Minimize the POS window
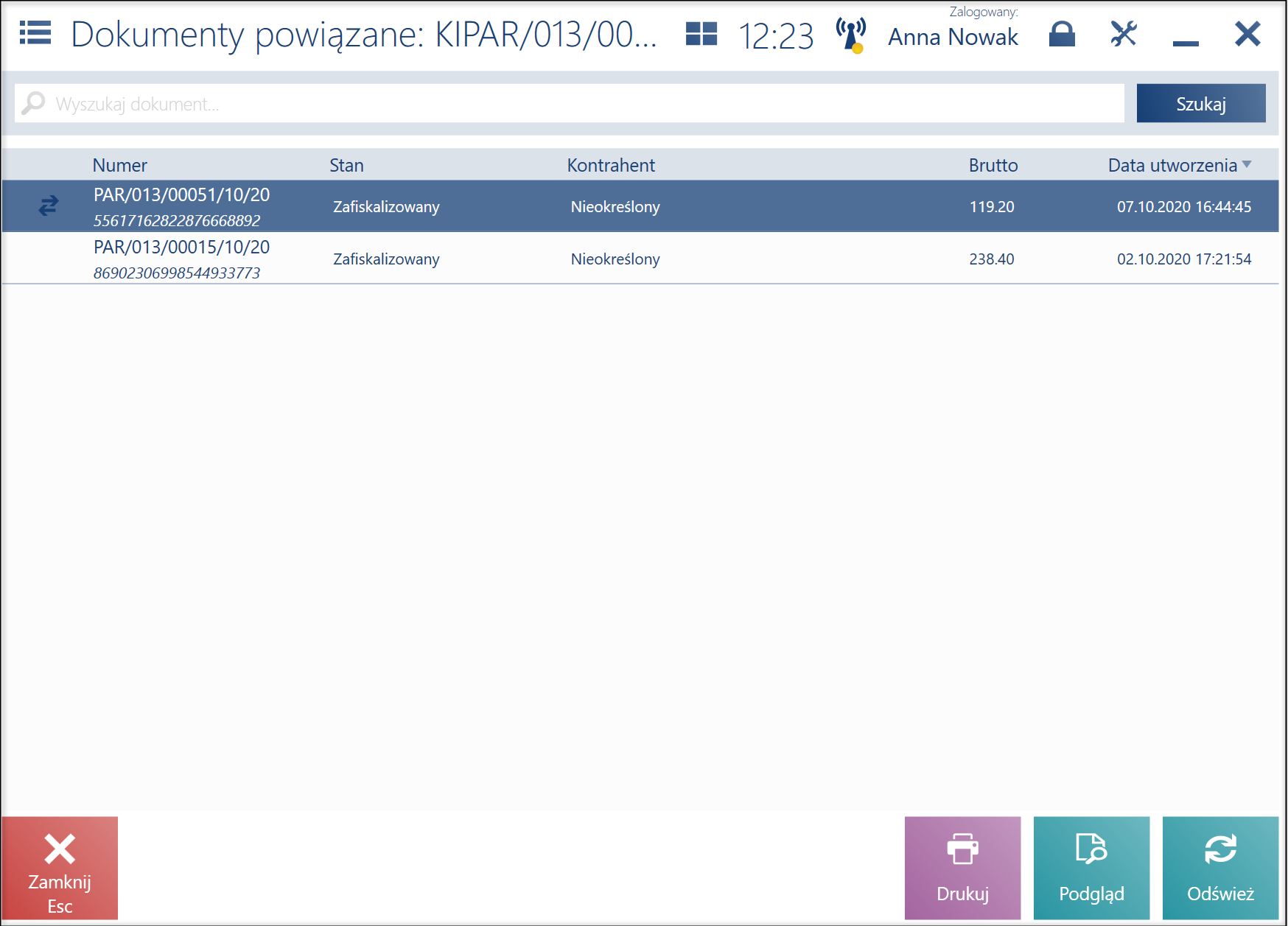Screen dimensions: 1288x926 (1186, 43)
